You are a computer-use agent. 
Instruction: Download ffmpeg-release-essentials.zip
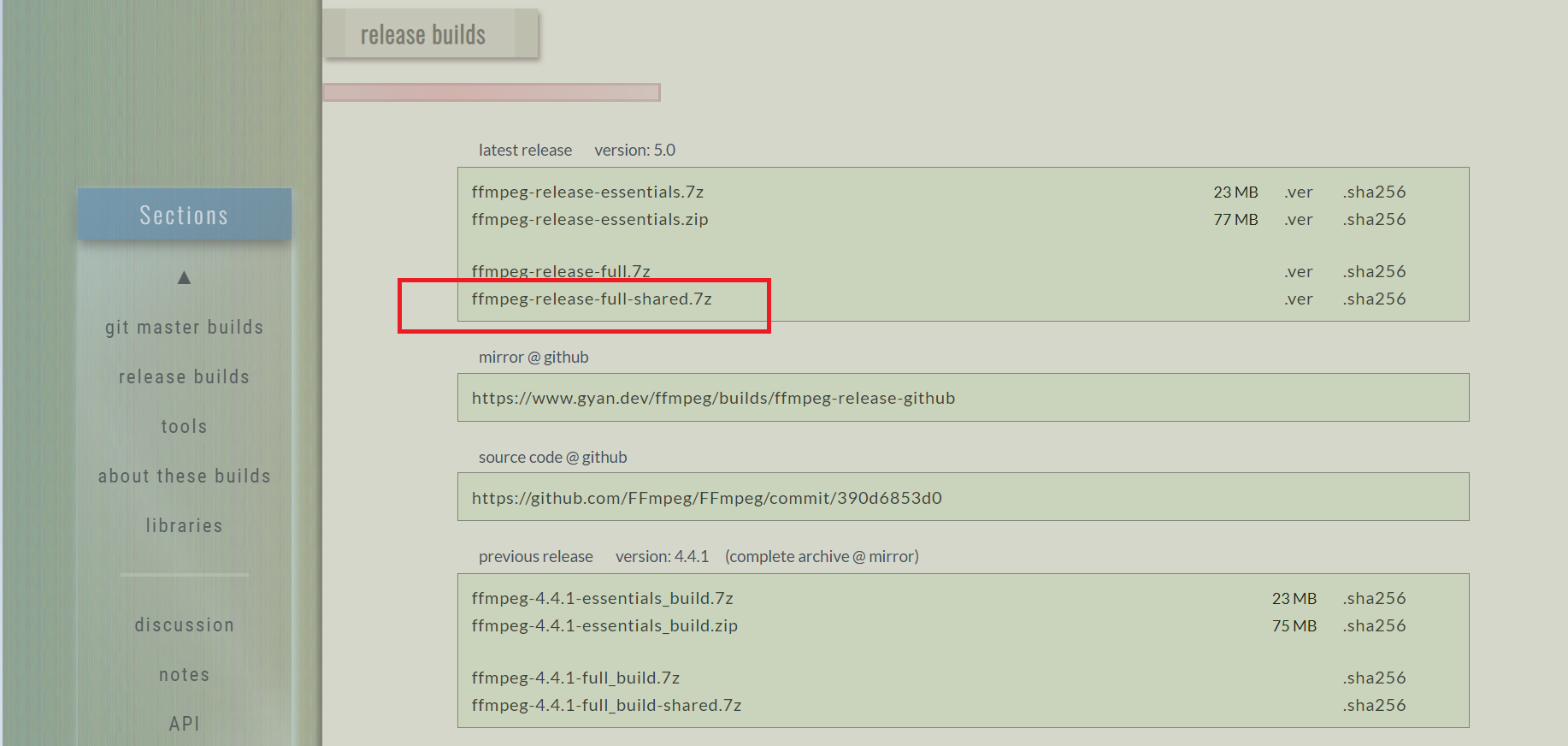coord(590,220)
